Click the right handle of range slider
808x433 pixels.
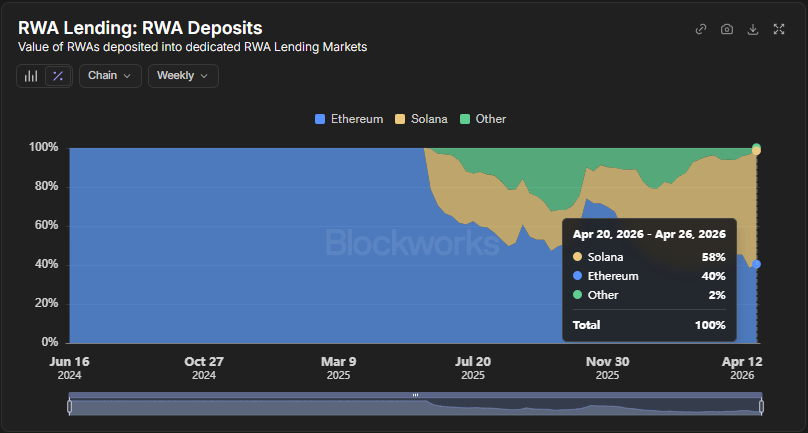[x=762, y=406]
